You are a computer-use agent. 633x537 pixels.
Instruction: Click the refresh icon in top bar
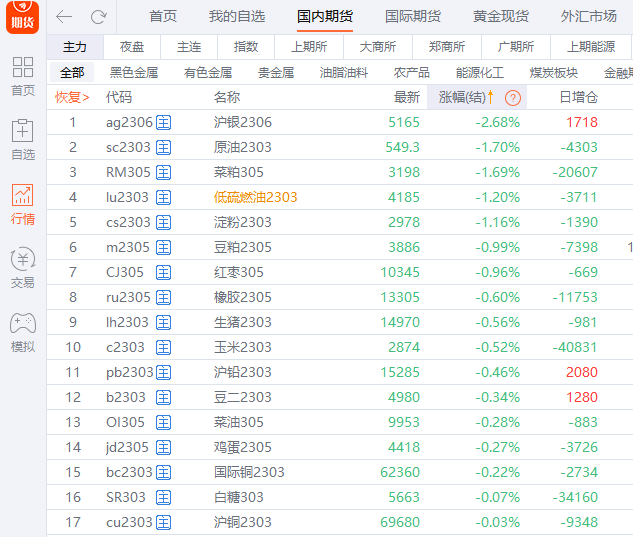click(x=98, y=17)
